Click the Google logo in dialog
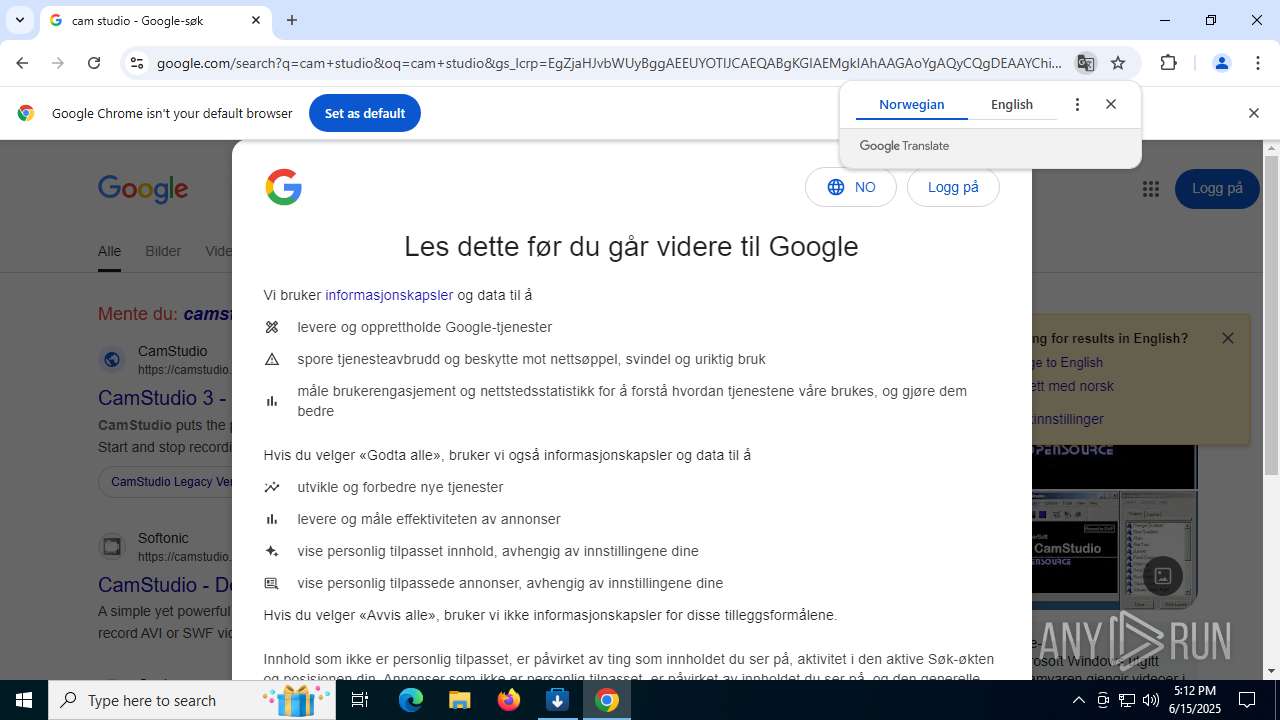1280x720 pixels. coord(284,187)
